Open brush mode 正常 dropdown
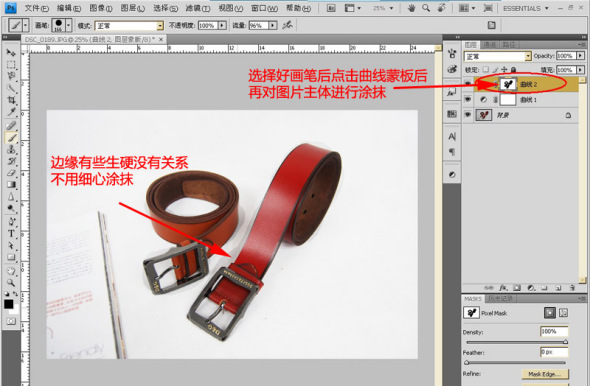The height and width of the screenshot is (386, 590). coord(160,26)
